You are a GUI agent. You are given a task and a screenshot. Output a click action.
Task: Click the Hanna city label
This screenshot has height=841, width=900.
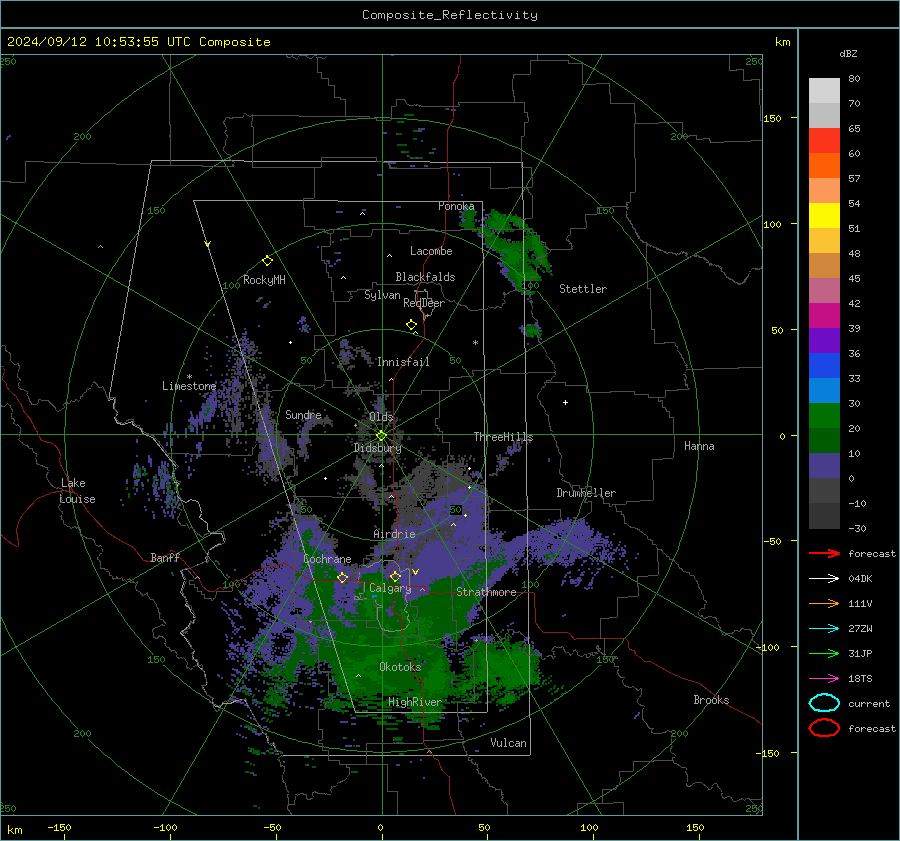(699, 446)
